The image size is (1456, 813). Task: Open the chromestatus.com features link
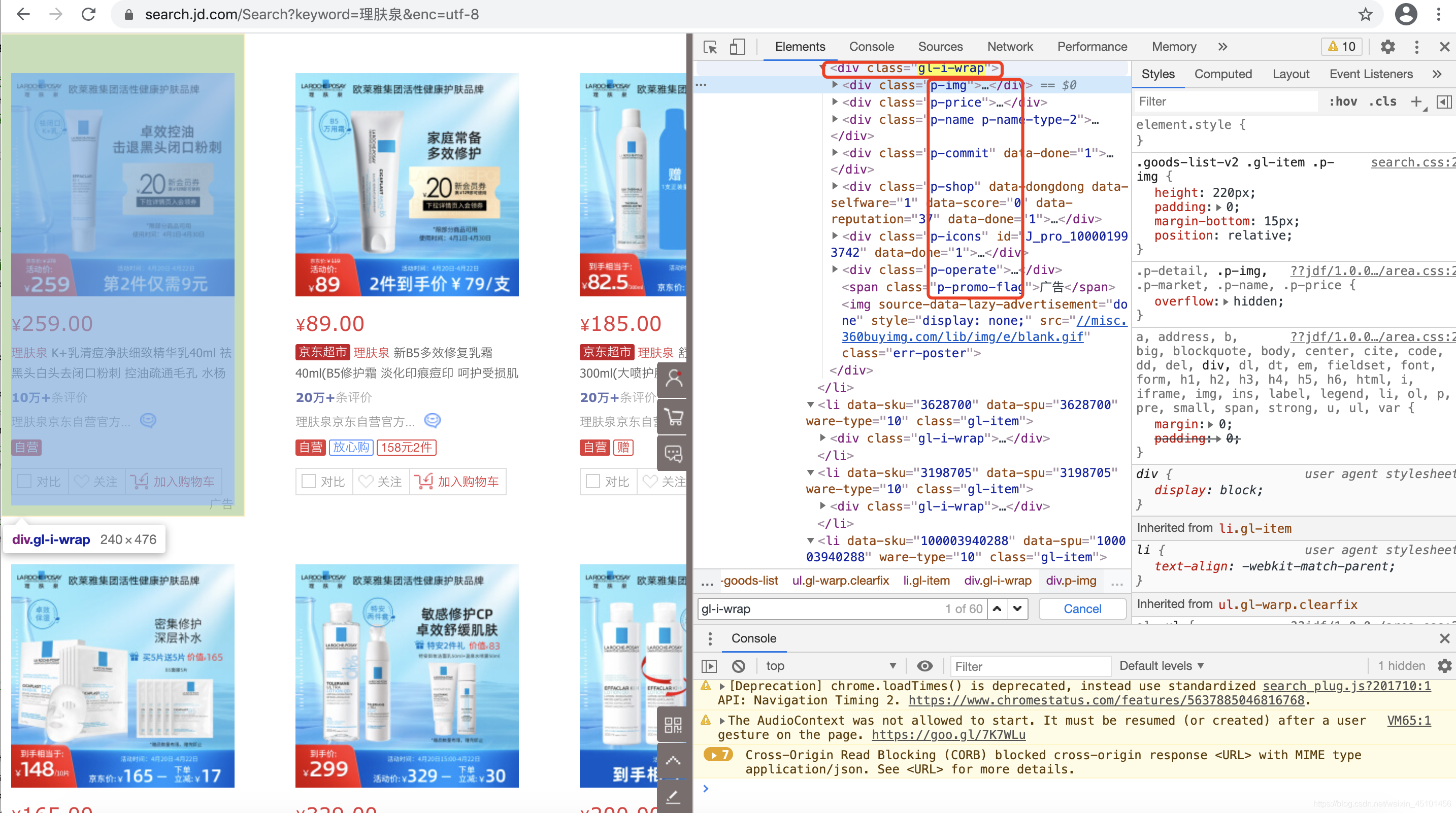[1107, 700]
